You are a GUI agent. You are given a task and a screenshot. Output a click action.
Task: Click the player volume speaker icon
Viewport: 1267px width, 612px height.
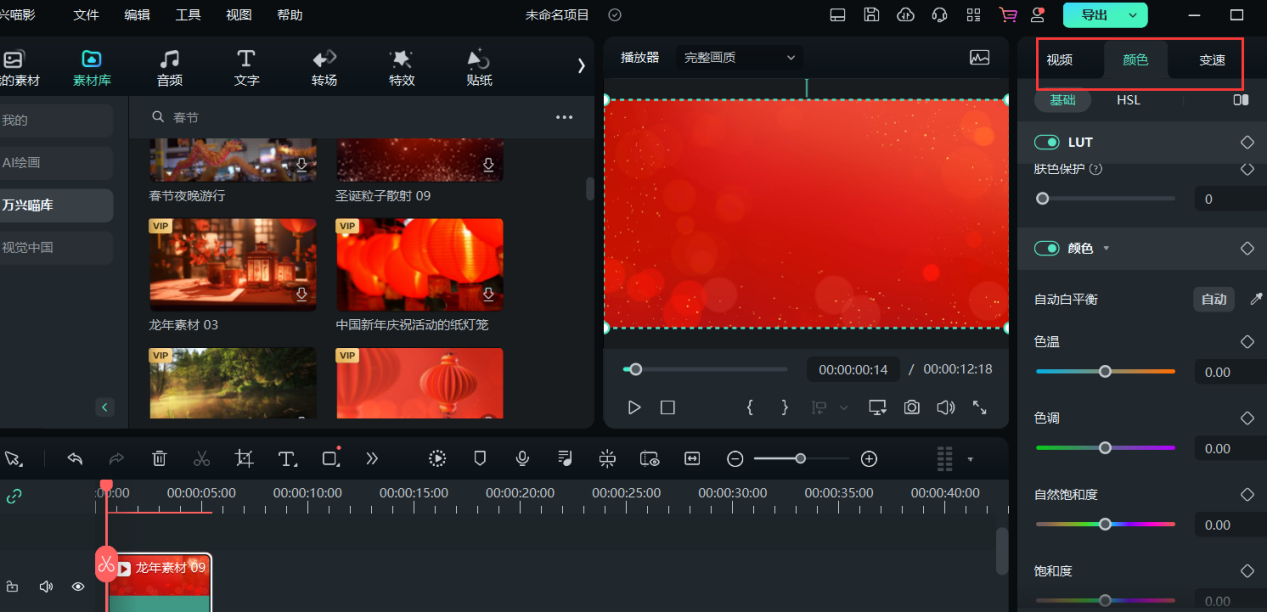945,407
